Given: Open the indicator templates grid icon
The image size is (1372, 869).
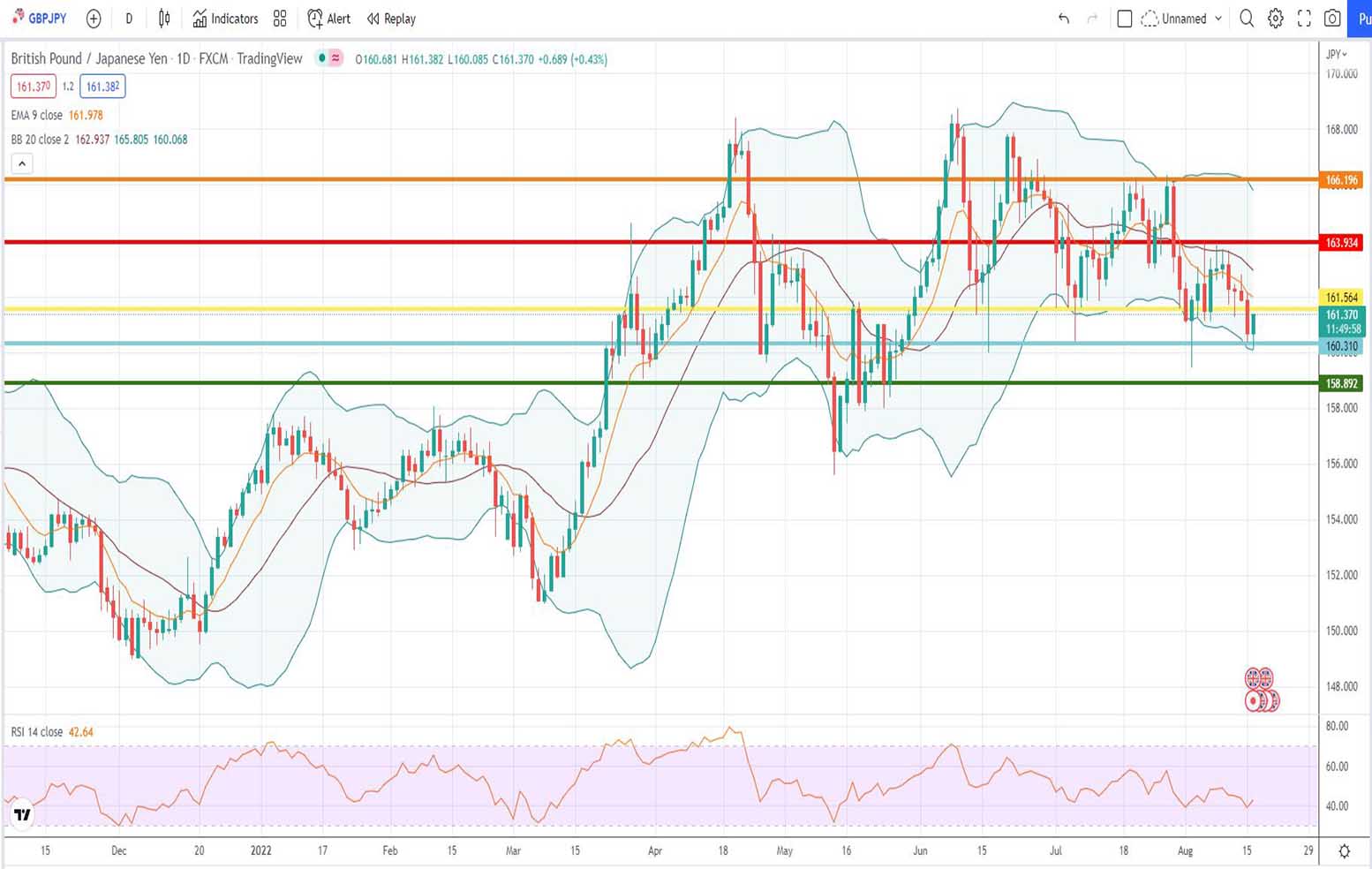Looking at the screenshot, I should (280, 19).
